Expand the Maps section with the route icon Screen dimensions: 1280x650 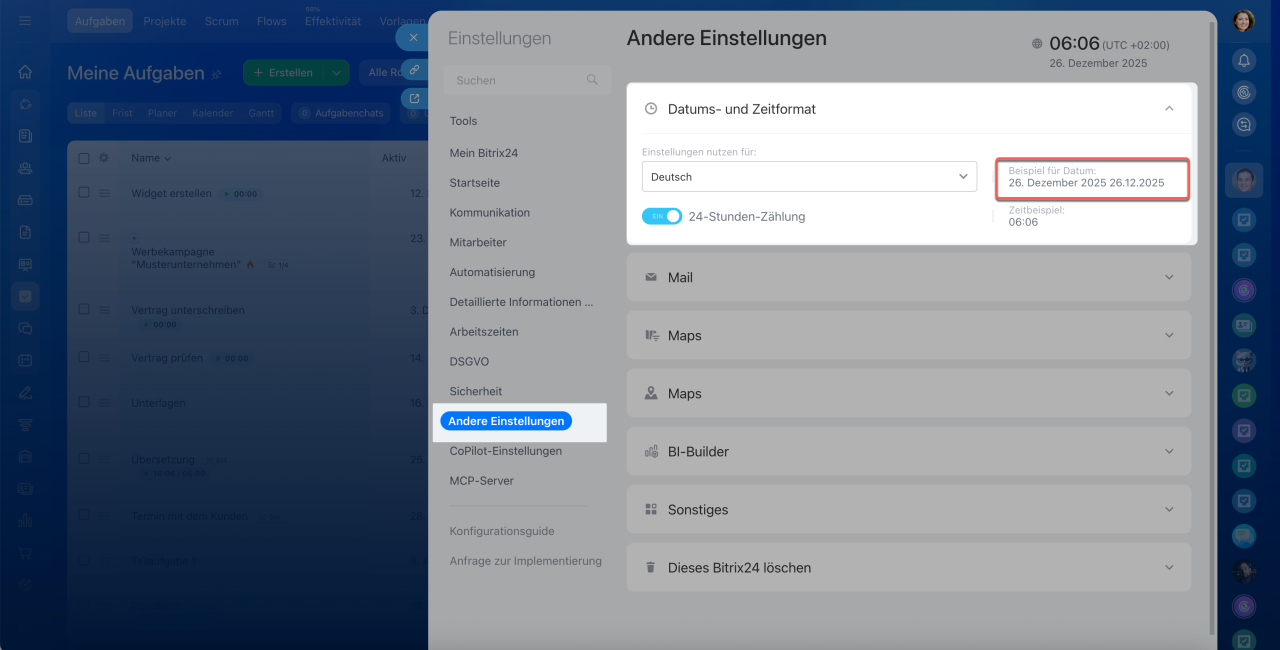(909, 335)
